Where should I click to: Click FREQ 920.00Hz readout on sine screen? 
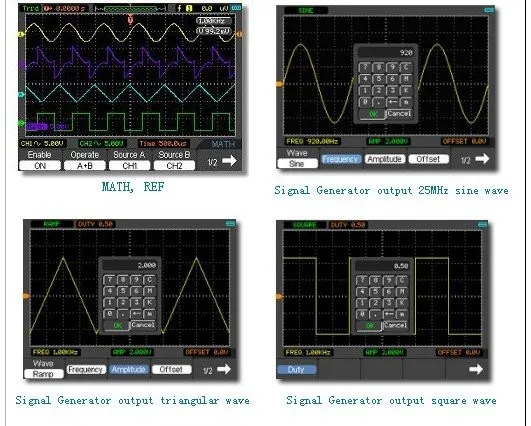coord(312,141)
